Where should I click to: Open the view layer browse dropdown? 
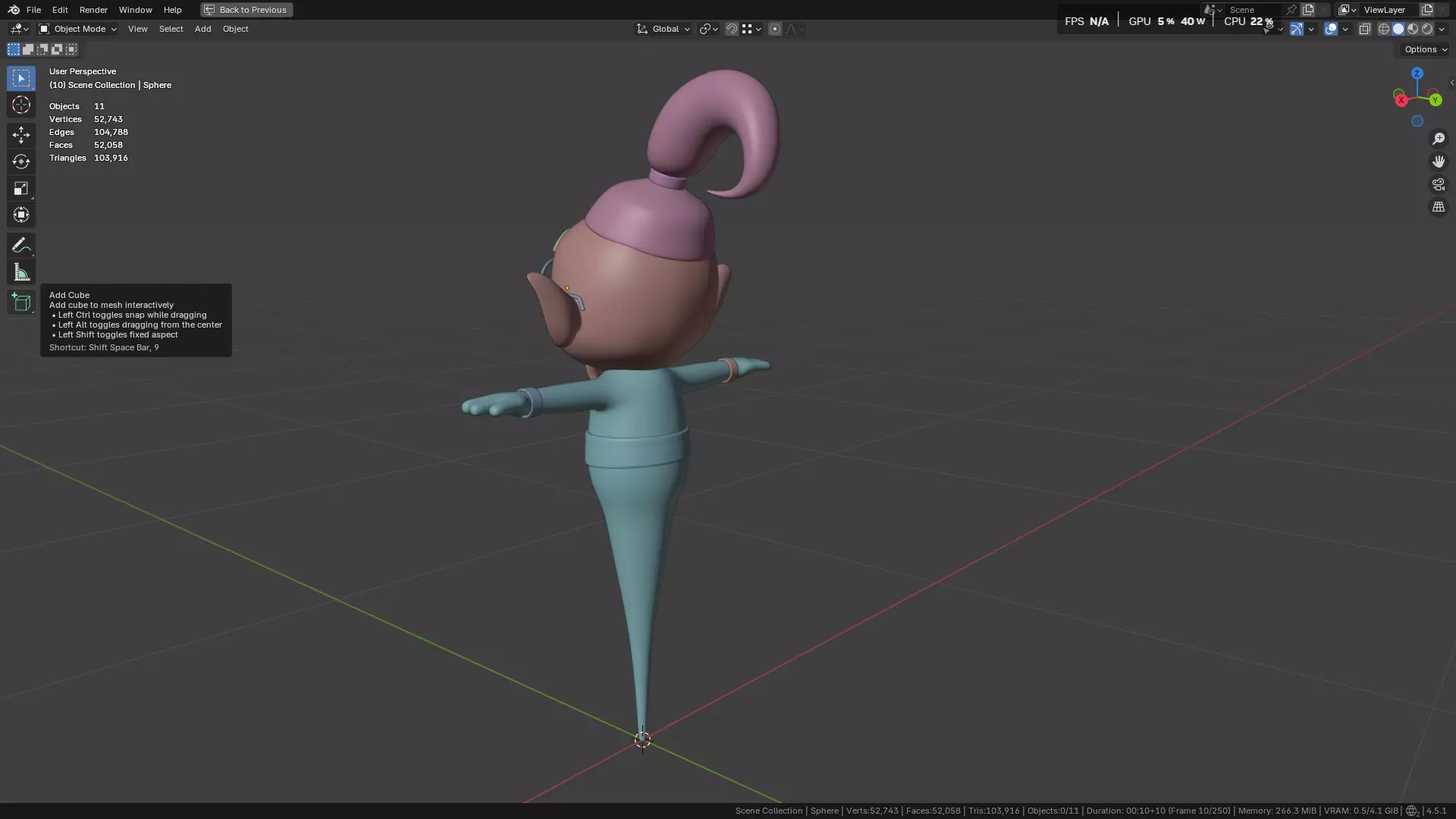click(1348, 10)
